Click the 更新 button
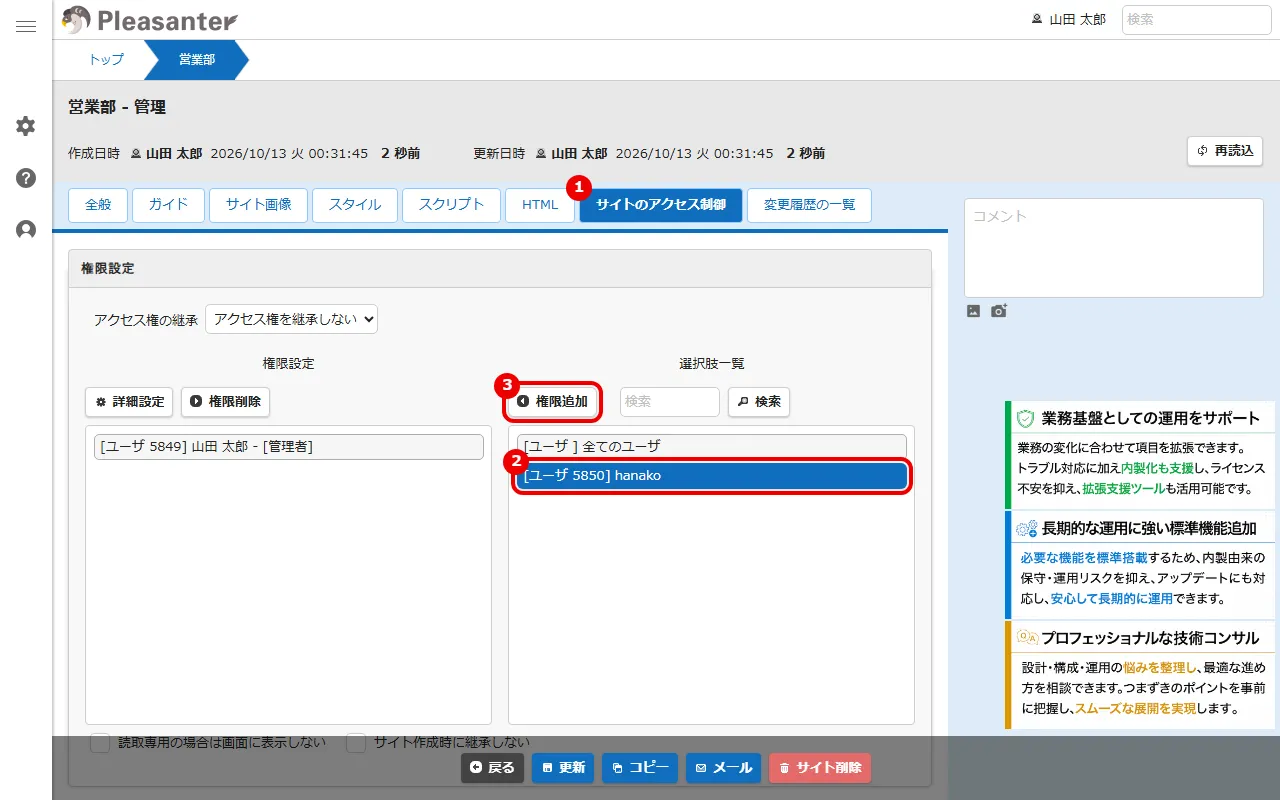 point(563,768)
